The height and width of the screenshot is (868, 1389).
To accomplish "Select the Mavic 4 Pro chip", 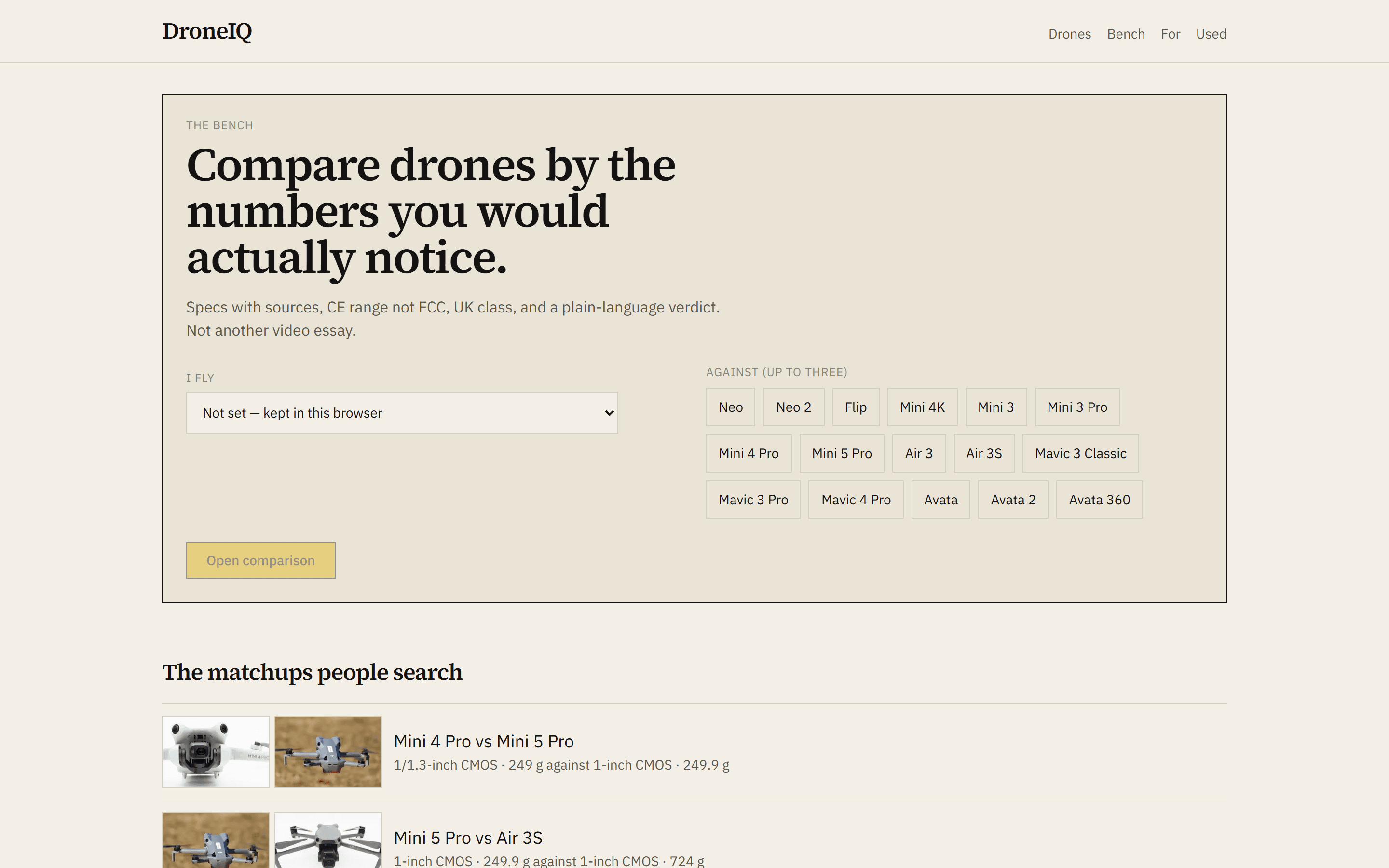I will click(x=856, y=500).
